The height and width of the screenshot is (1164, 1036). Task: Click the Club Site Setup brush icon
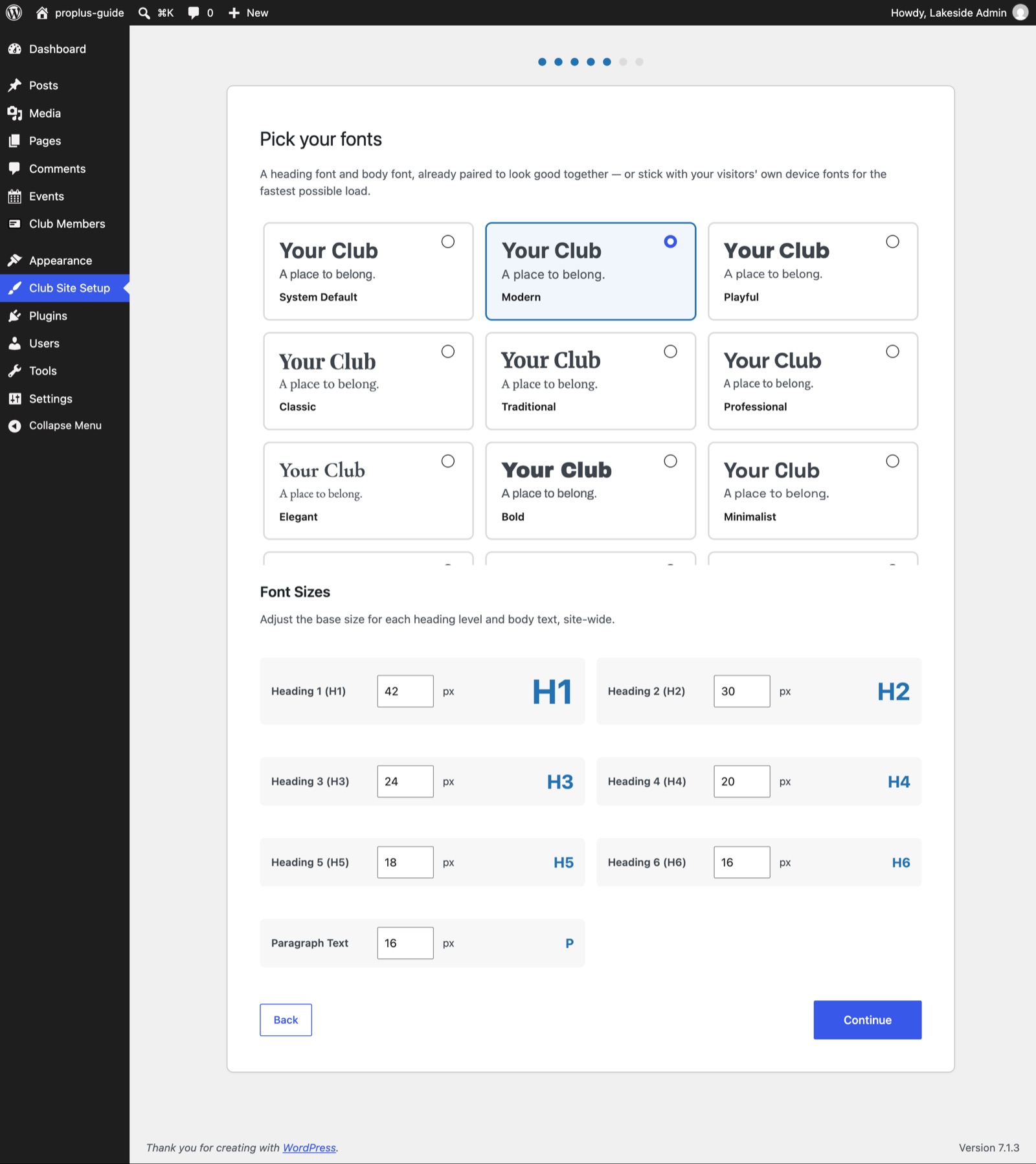click(x=14, y=288)
